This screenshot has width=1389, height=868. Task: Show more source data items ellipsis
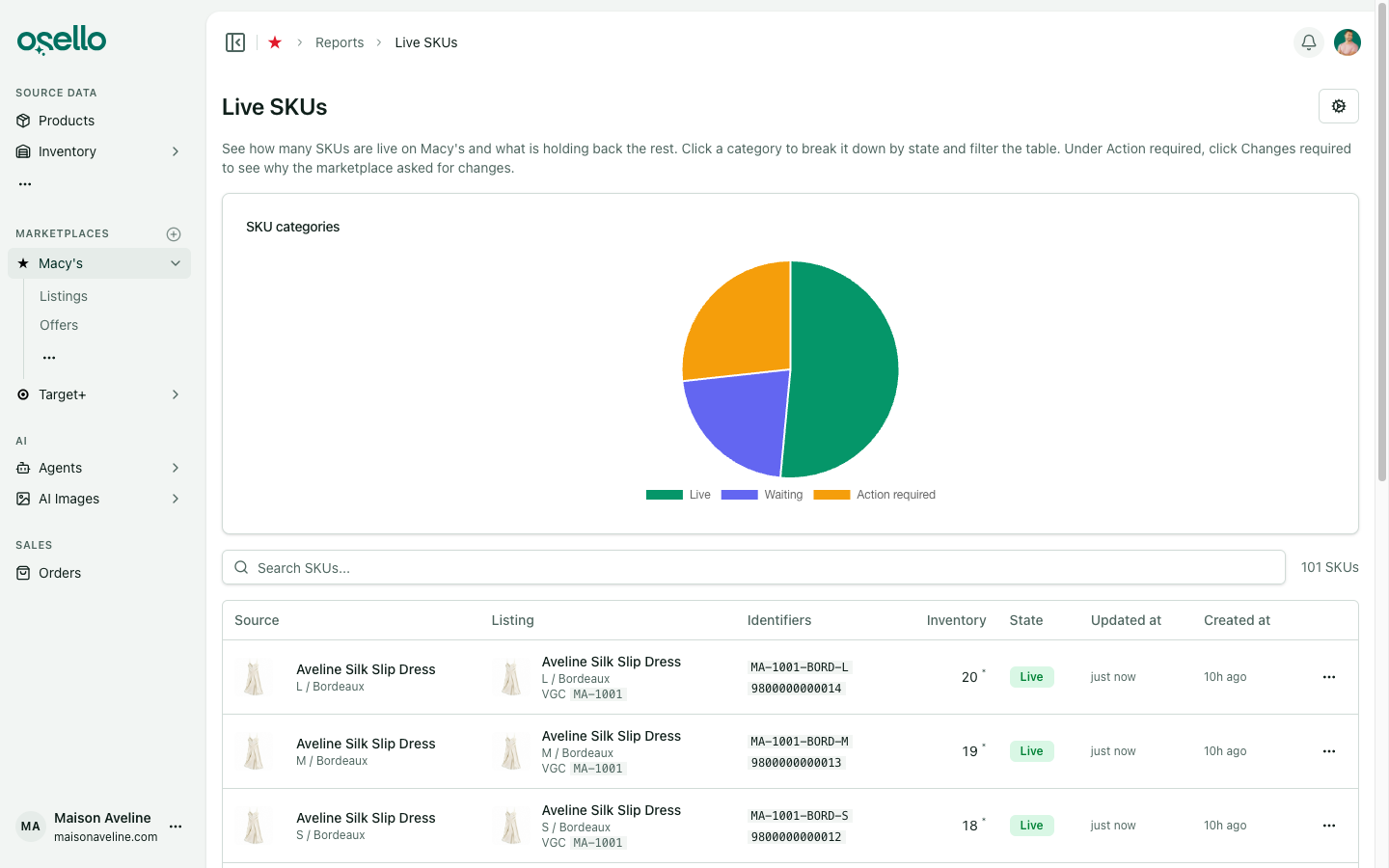click(x=25, y=183)
